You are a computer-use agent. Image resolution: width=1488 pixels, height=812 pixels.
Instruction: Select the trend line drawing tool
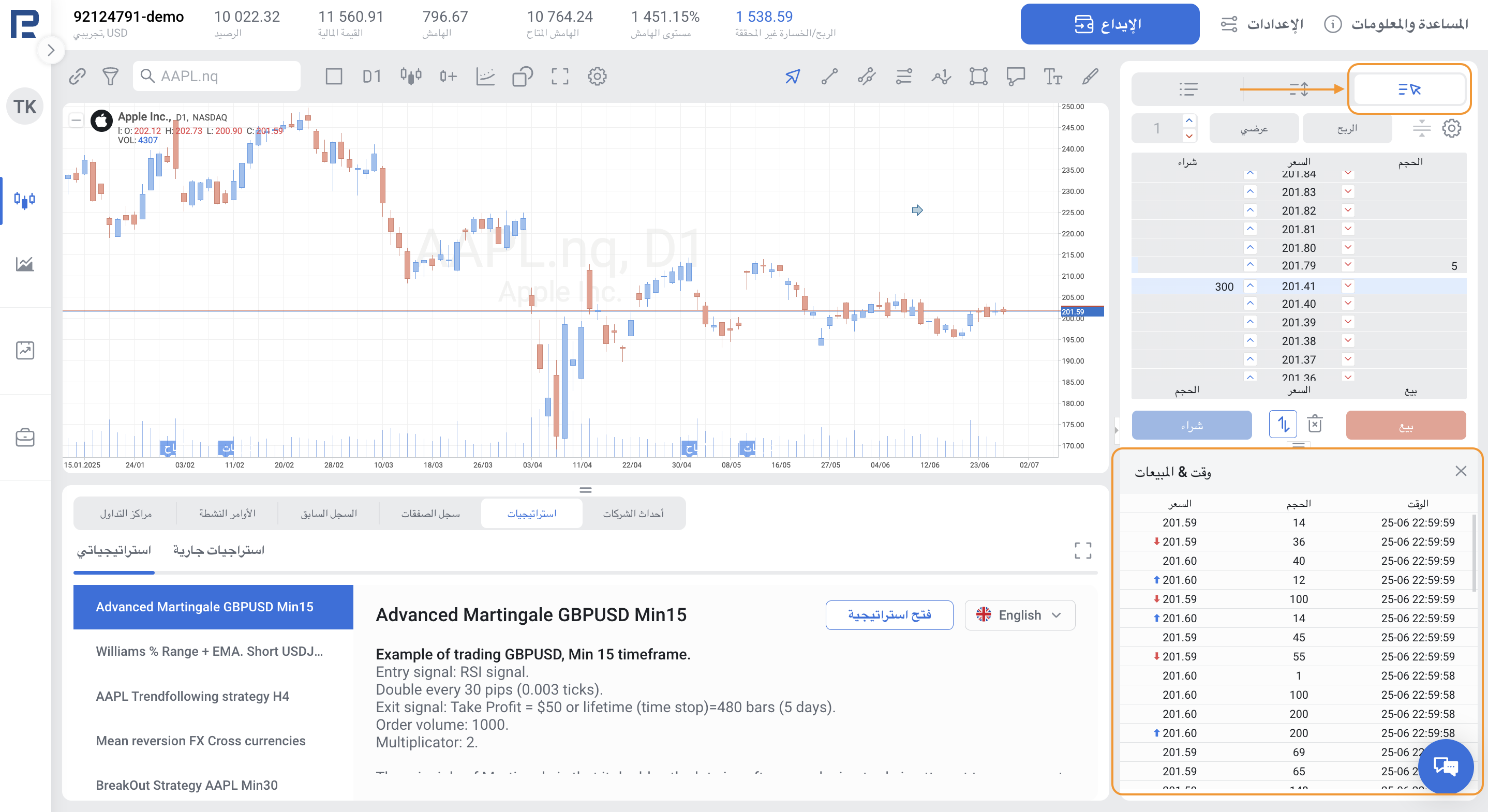click(x=829, y=76)
